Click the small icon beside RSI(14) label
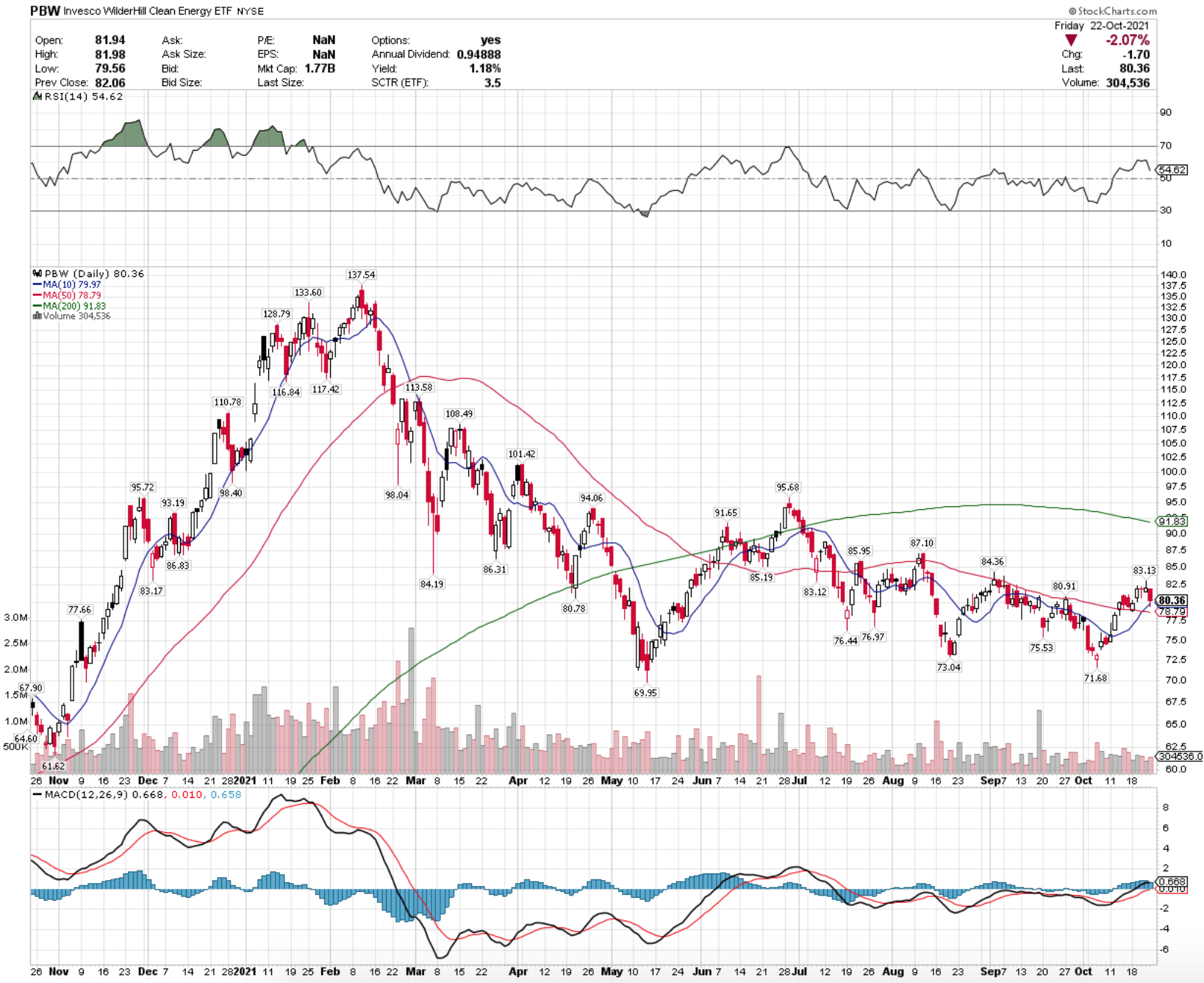The width and height of the screenshot is (1204, 983). click(x=36, y=97)
